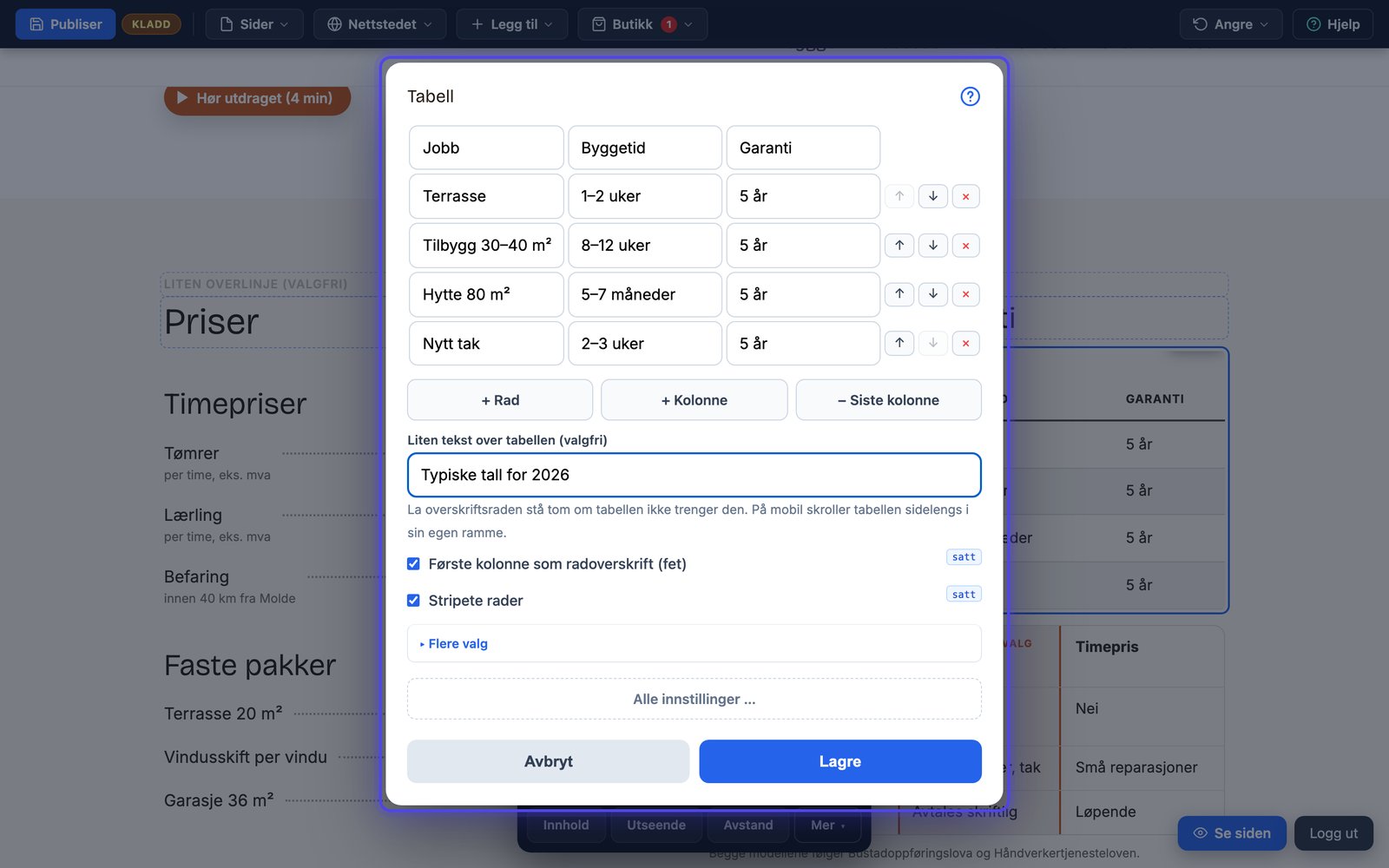This screenshot has height=868, width=1389.
Task: Move Tilbygg 30–40 m² row down
Action: (x=932, y=246)
